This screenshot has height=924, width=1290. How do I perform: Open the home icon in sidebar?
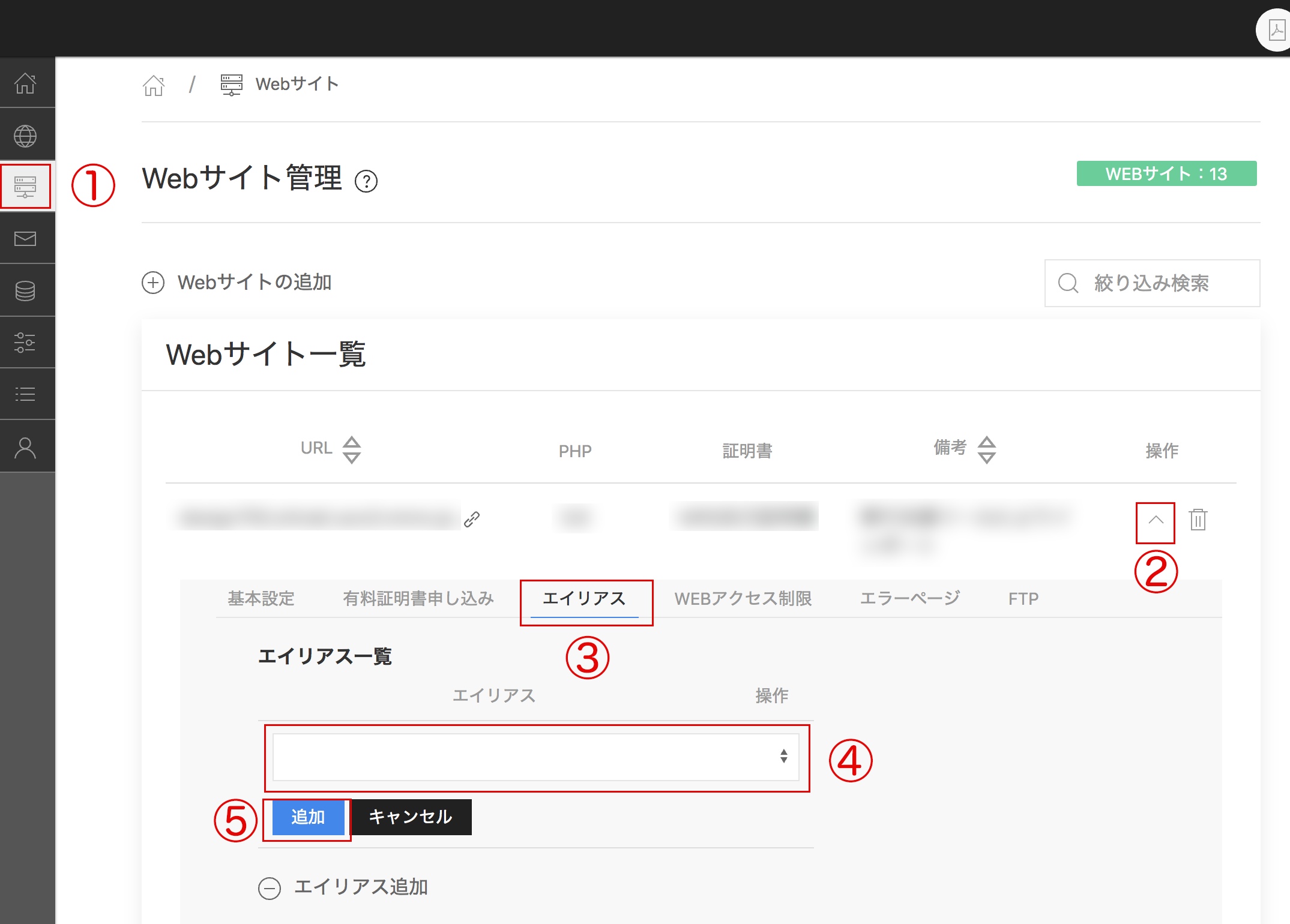(x=25, y=83)
